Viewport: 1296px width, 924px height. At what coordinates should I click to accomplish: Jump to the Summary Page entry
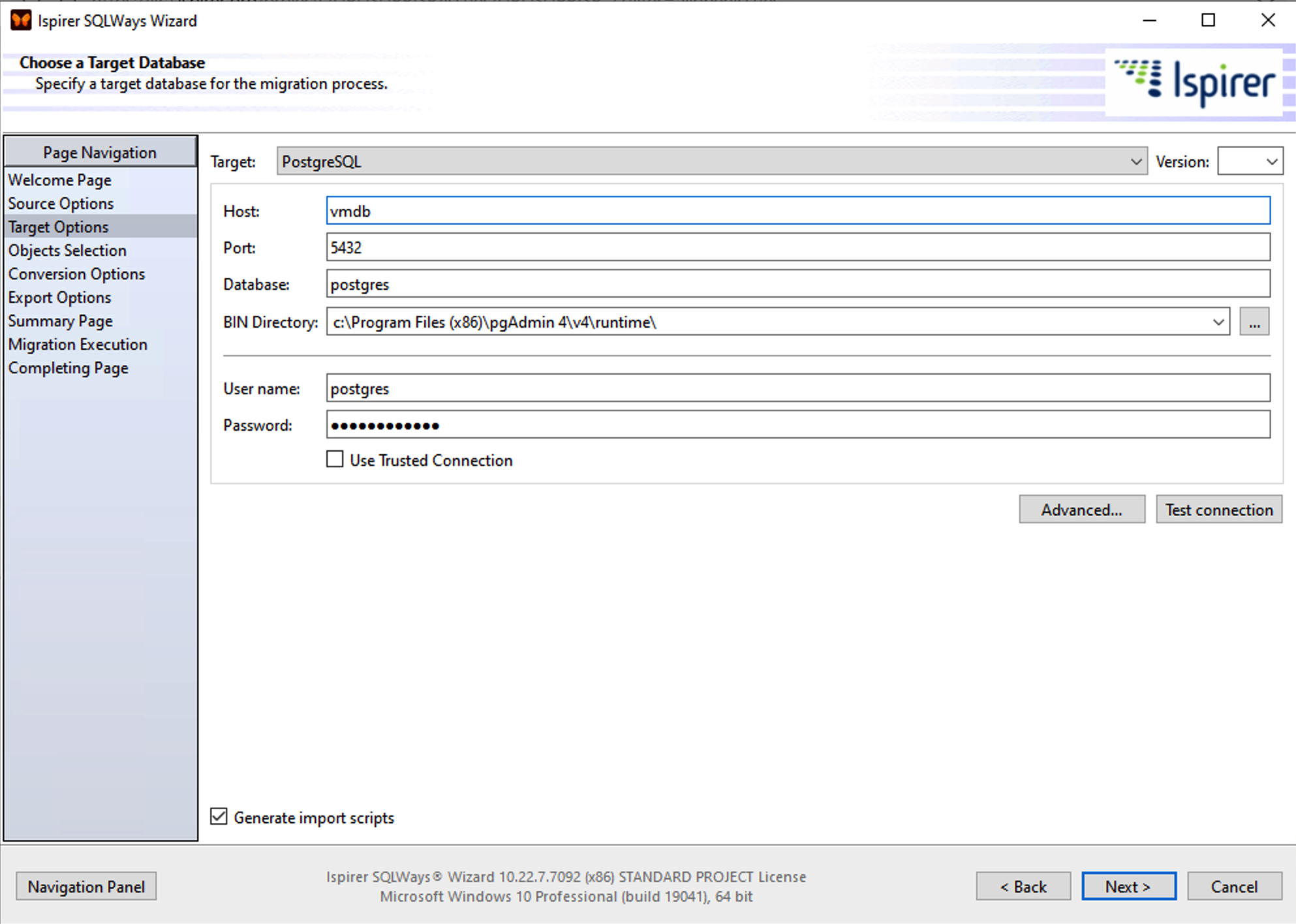pos(60,321)
